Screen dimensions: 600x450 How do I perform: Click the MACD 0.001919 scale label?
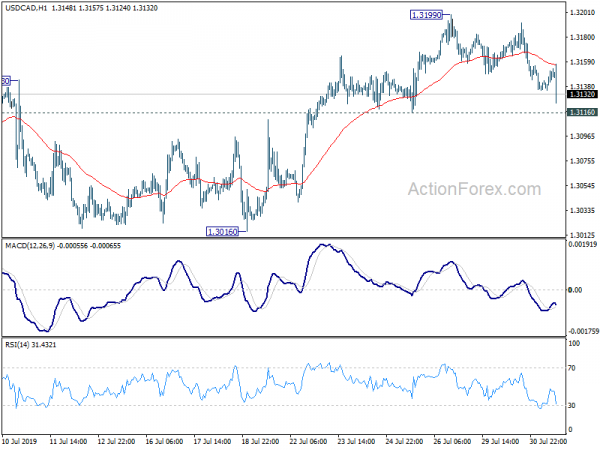tap(583, 244)
